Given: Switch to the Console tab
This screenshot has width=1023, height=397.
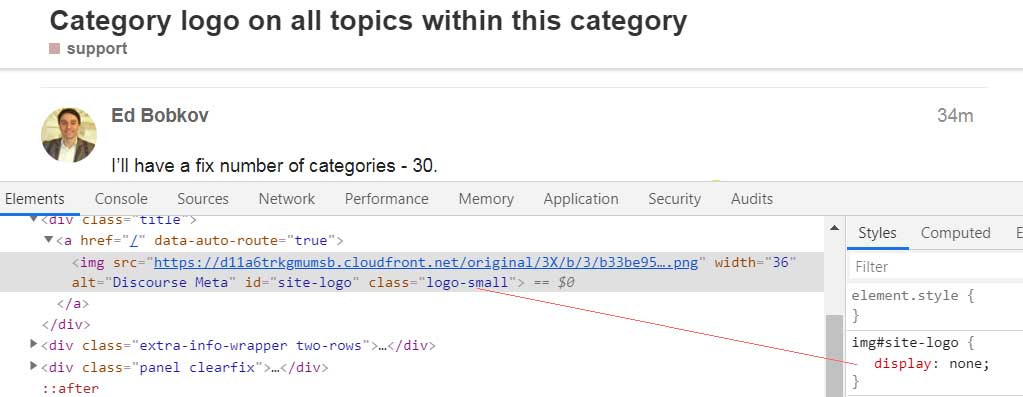Looking at the screenshot, I should click(121, 199).
